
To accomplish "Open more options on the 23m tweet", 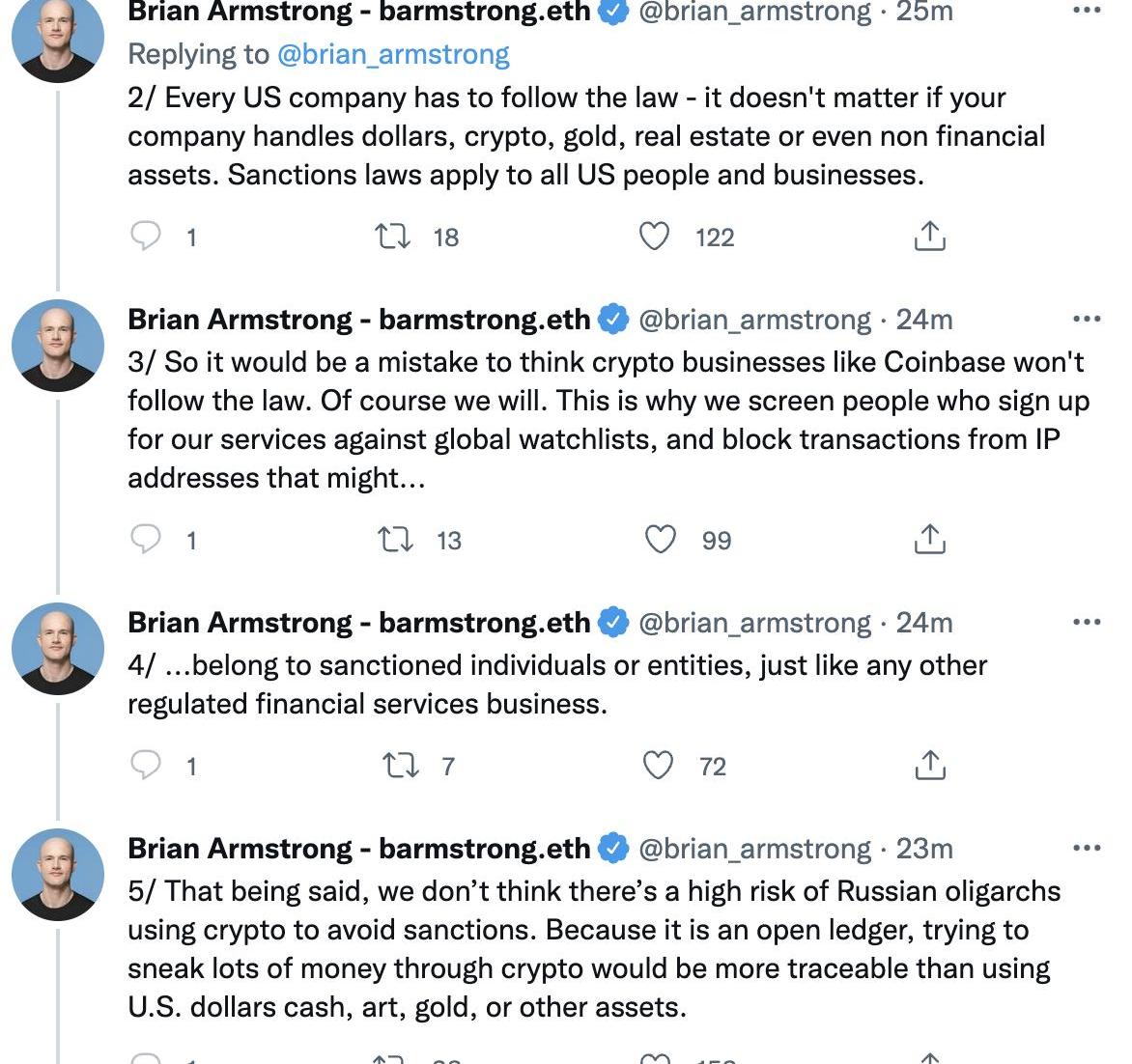I will tap(1087, 848).
